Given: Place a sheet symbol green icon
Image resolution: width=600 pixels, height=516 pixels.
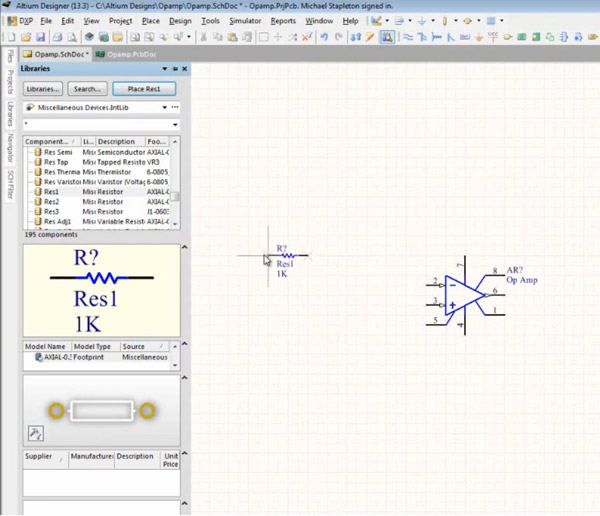Looking at the screenshot, I should [522, 37].
